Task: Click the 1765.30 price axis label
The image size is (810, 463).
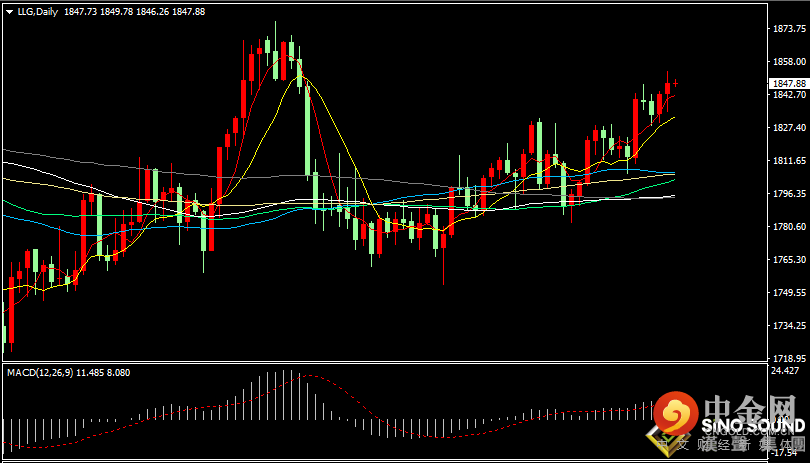Action: (x=791, y=259)
